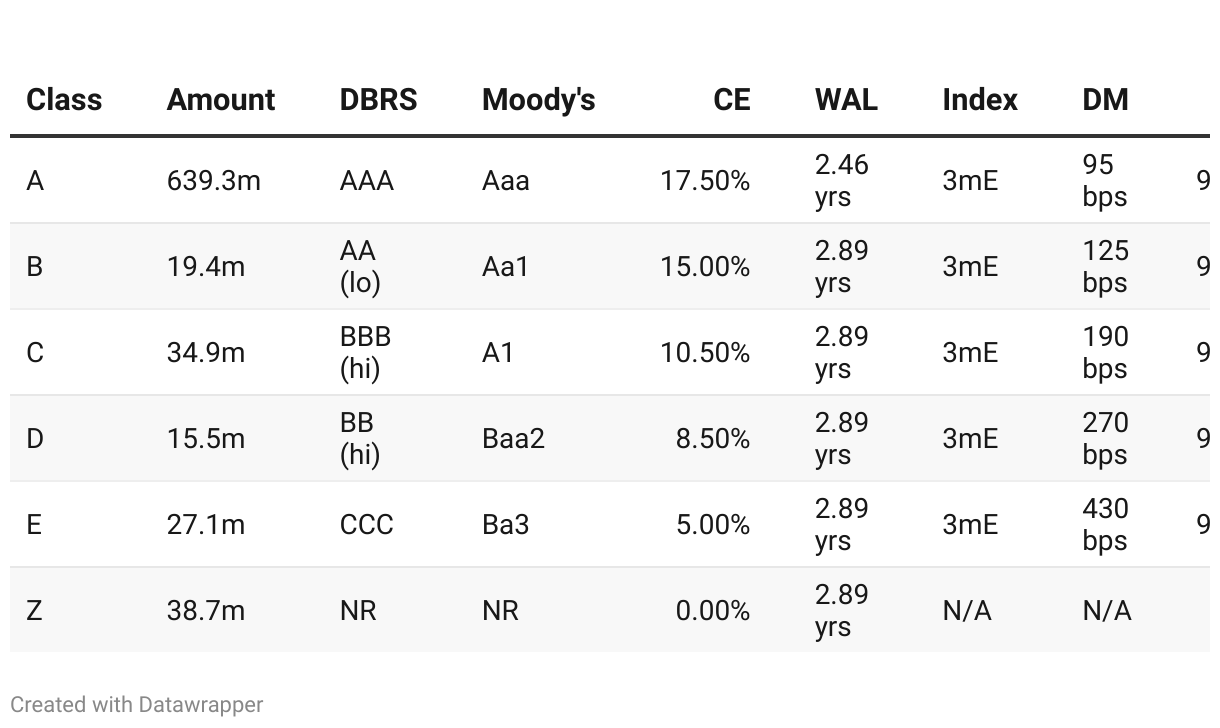This screenshot has width=1220, height=728.
Task: Click the Class column header
Action: (x=64, y=100)
